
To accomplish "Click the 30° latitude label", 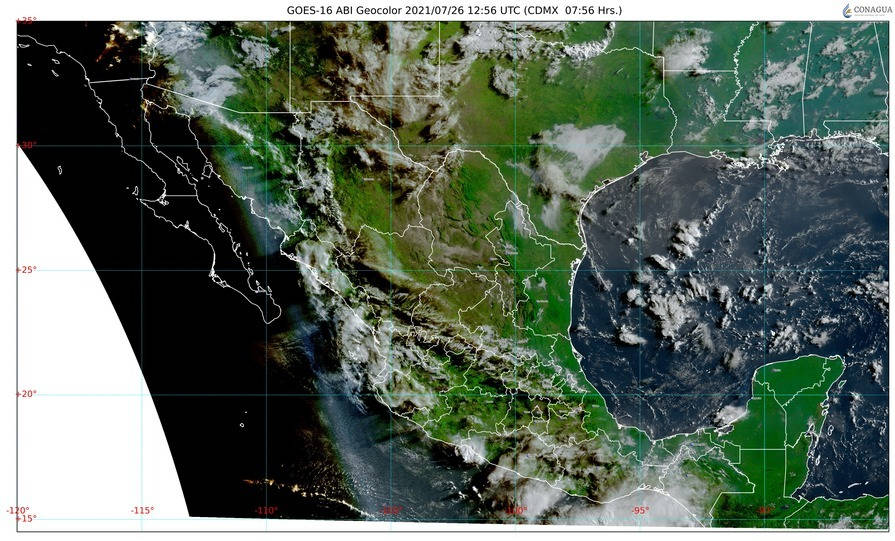I will [x=27, y=145].
